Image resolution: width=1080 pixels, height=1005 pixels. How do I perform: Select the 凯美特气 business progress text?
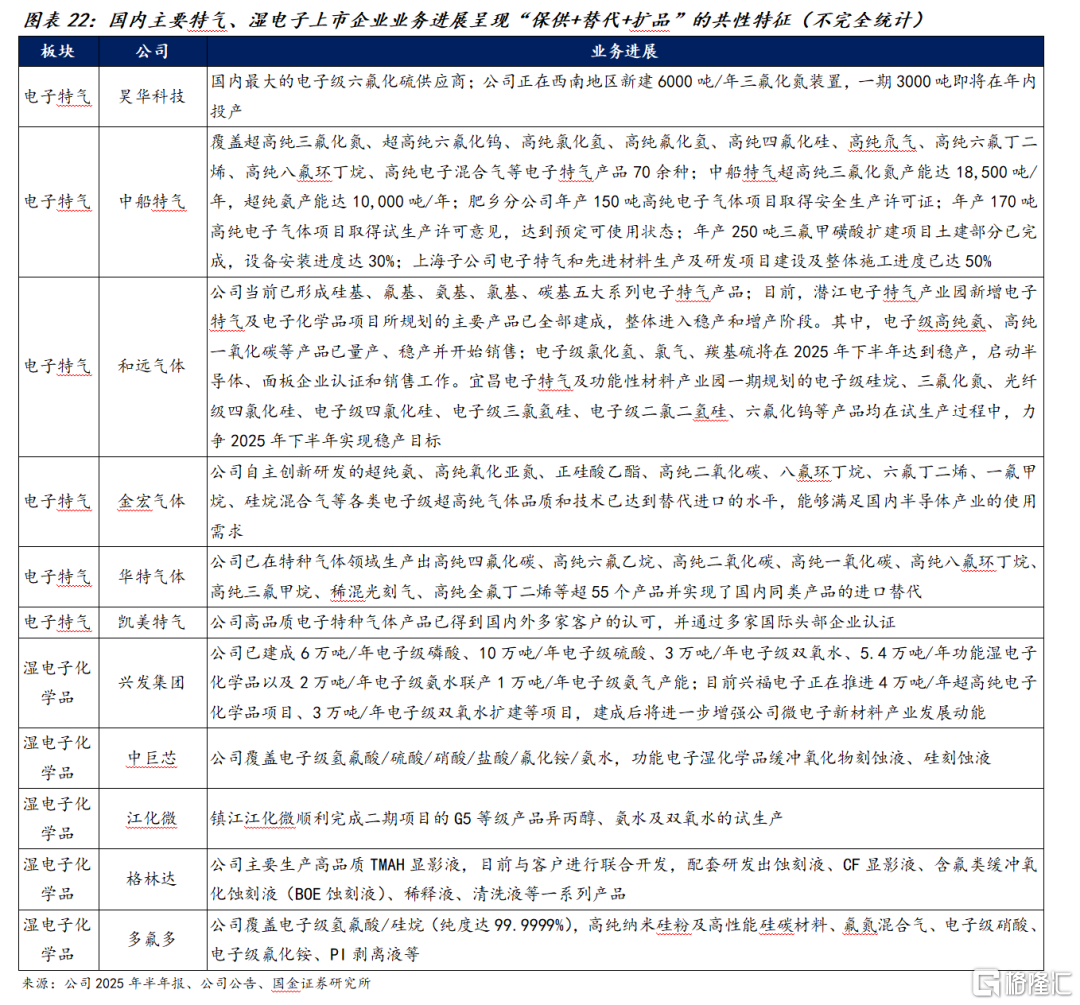click(552, 622)
